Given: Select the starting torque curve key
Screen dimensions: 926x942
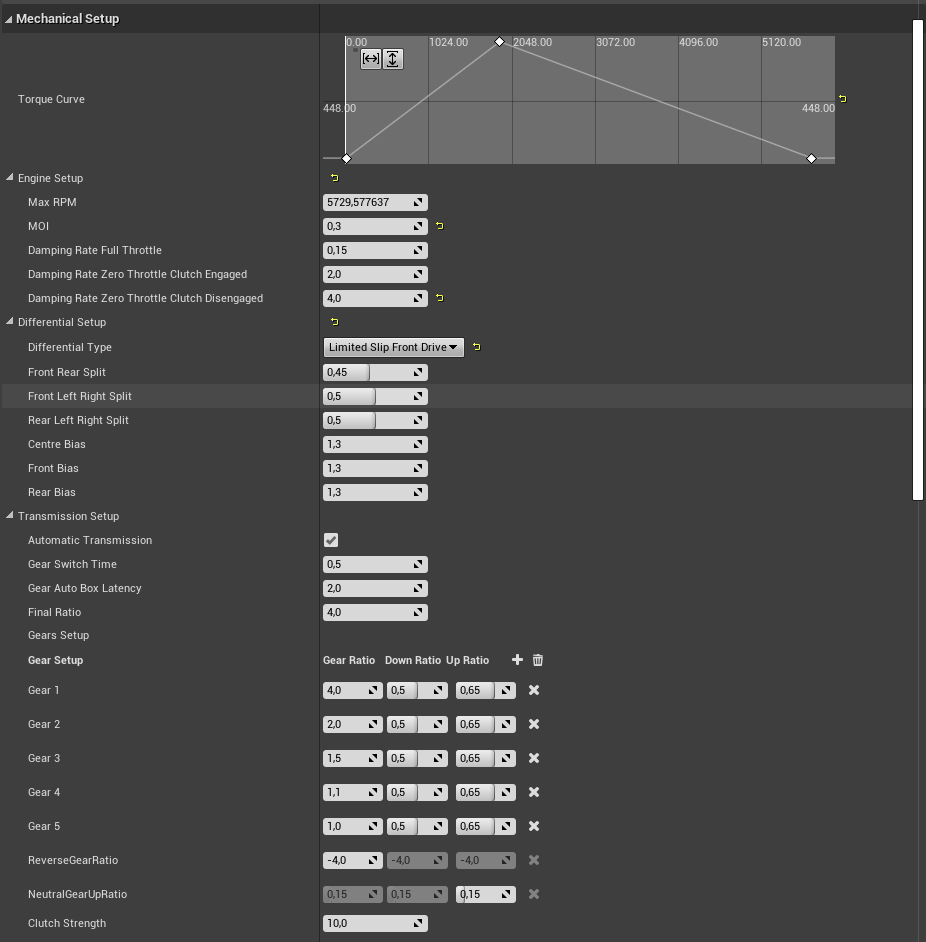Looking at the screenshot, I should [x=346, y=159].
